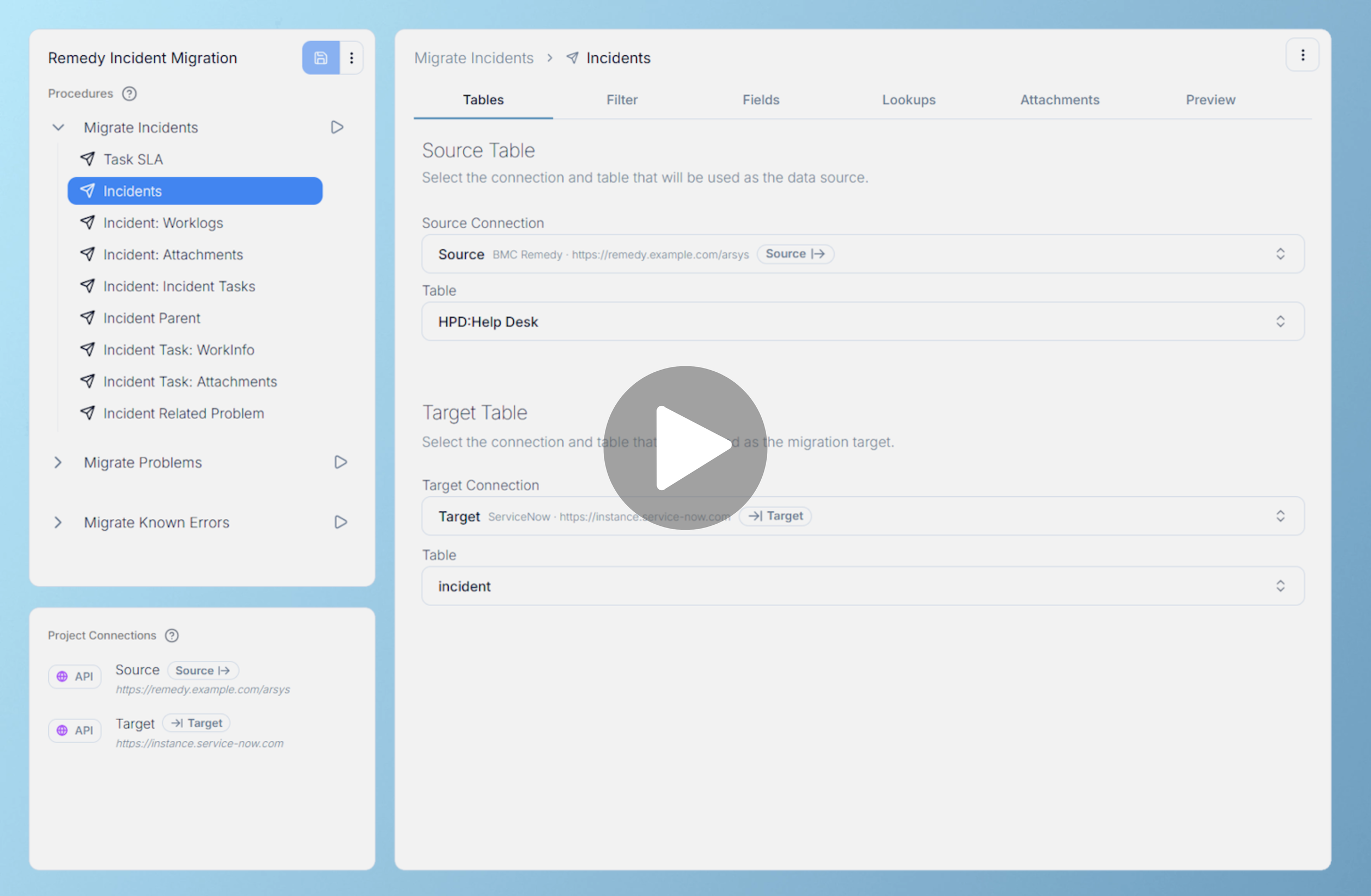Image resolution: width=1371 pixels, height=896 pixels.
Task: Expand the Migrate Known Errors group
Action: coord(58,522)
